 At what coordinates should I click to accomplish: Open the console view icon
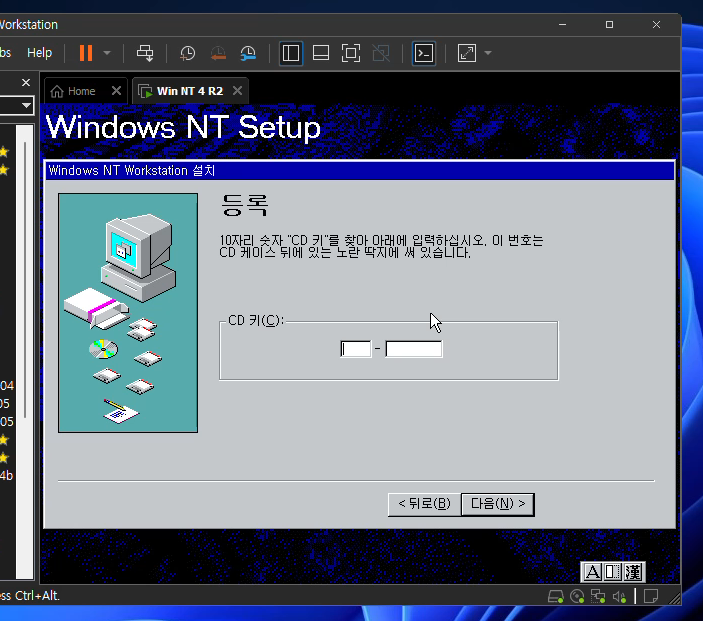424,53
